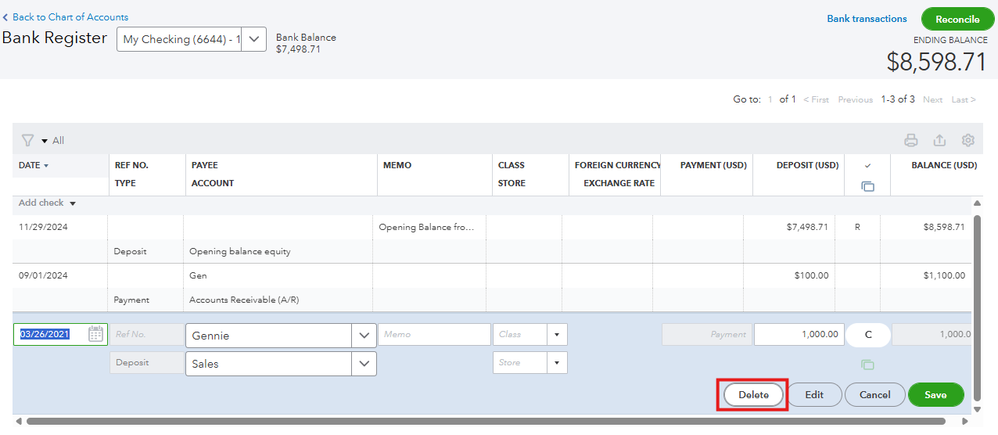Click the Memo input field
The image size is (998, 435).
(x=434, y=335)
